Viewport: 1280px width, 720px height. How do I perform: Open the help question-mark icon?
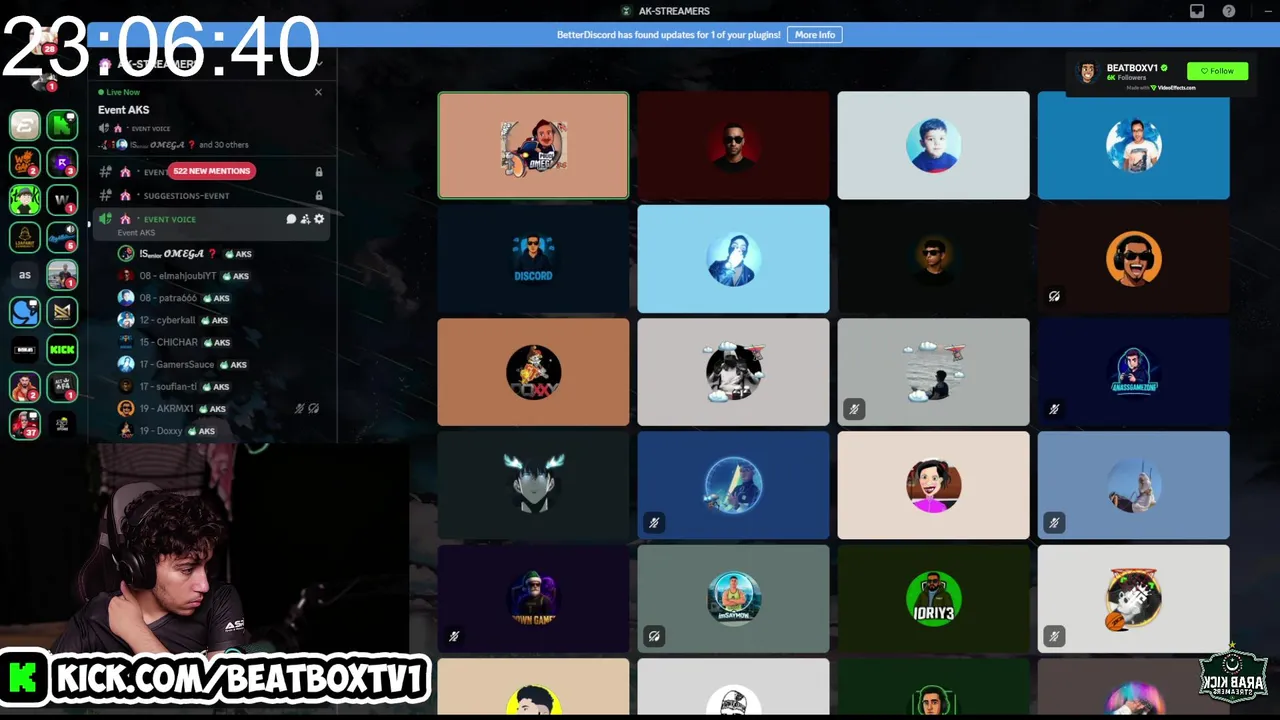tap(1229, 11)
